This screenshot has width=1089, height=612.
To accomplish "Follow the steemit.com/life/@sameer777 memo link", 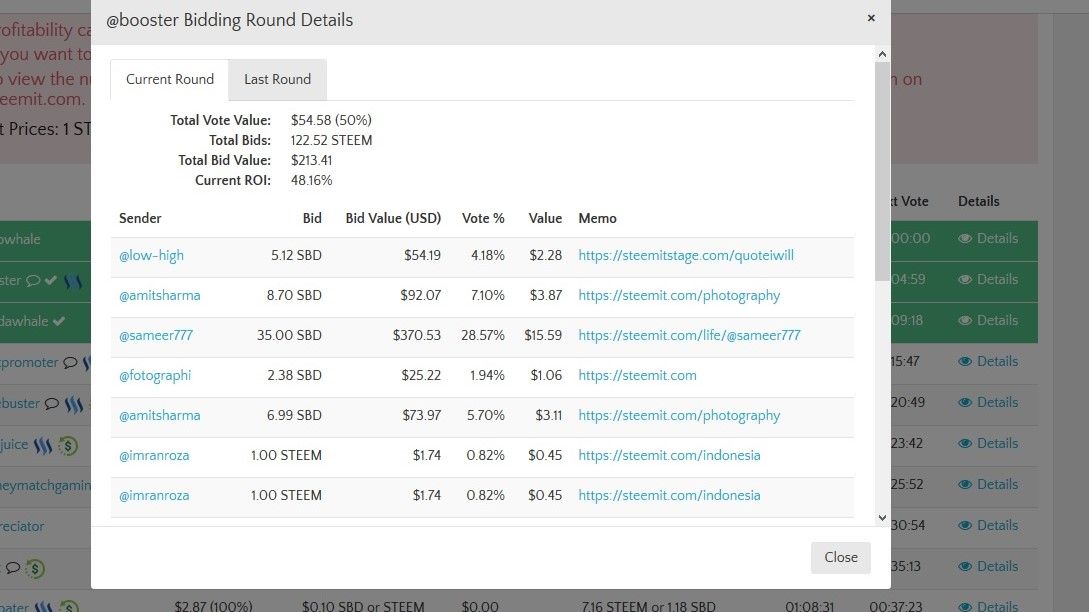I will 690,336.
